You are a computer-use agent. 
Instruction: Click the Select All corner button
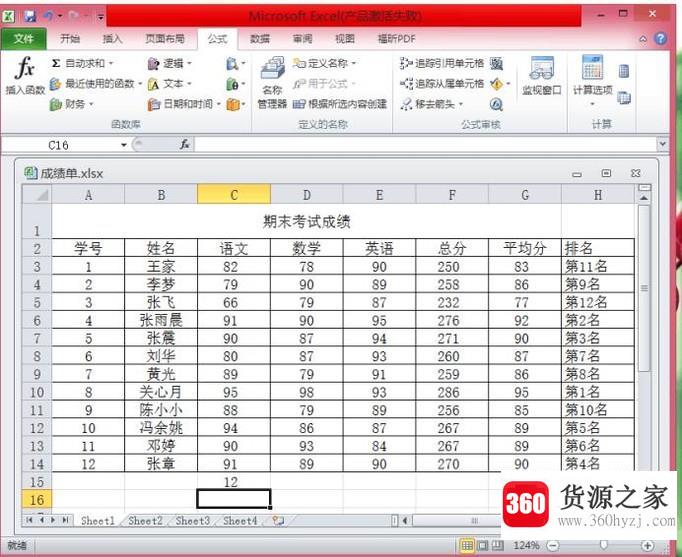tap(37, 194)
